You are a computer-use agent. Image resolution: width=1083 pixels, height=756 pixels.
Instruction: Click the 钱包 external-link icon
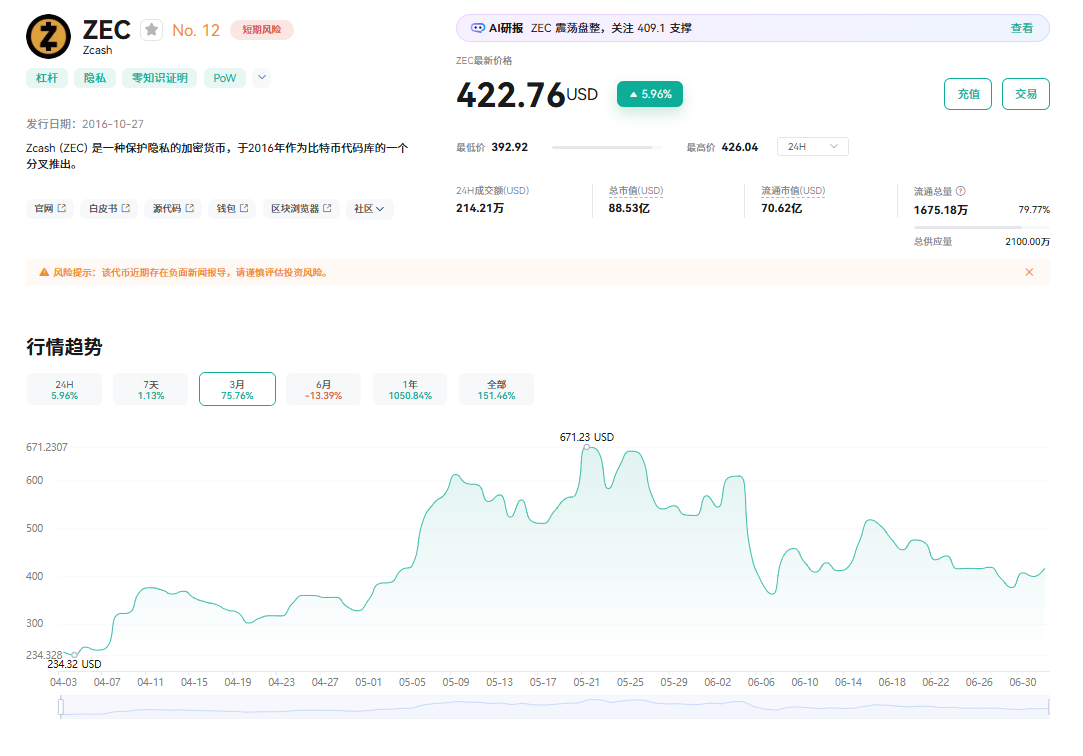point(244,208)
